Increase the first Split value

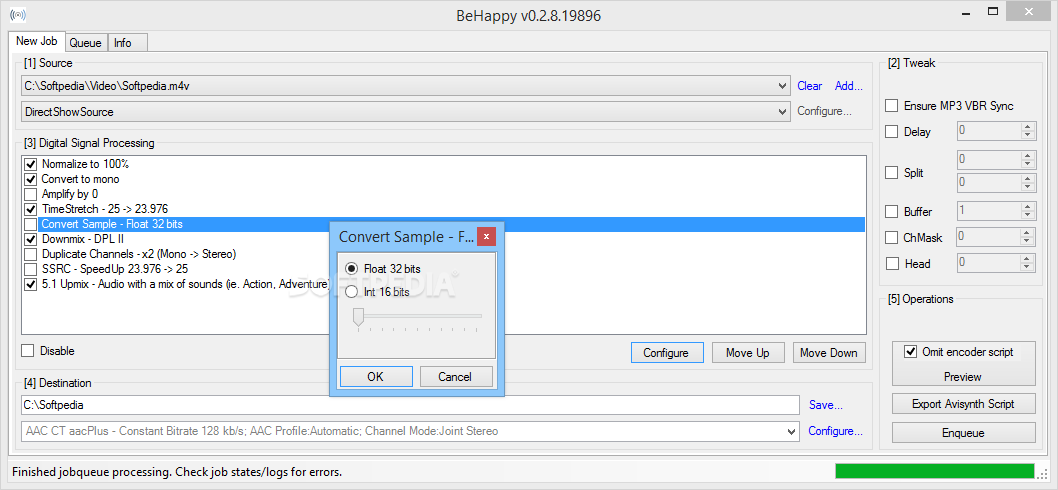coord(1028,156)
